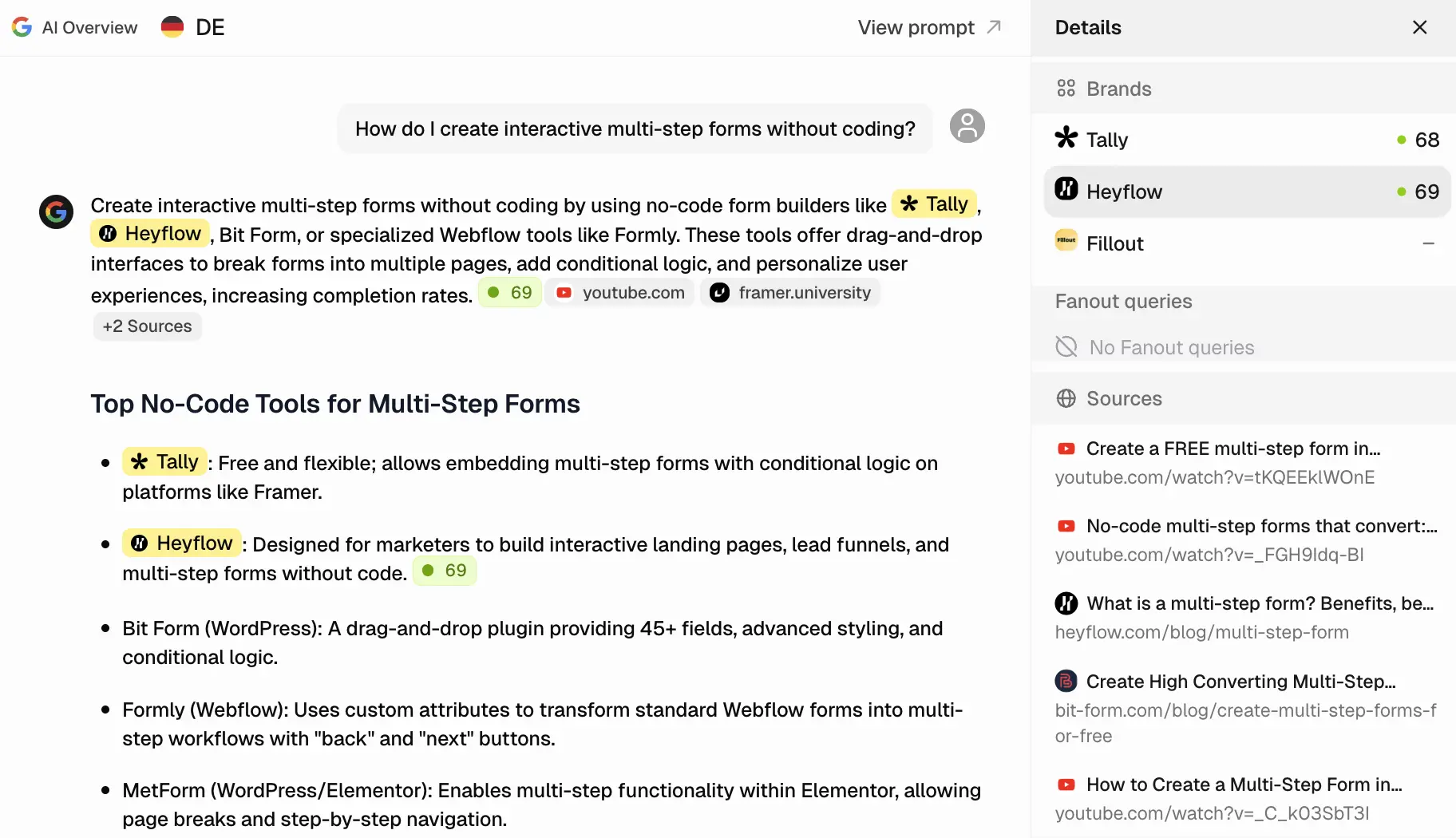Close the Details panel
Image resolution: width=1456 pixels, height=838 pixels.
1419,27
